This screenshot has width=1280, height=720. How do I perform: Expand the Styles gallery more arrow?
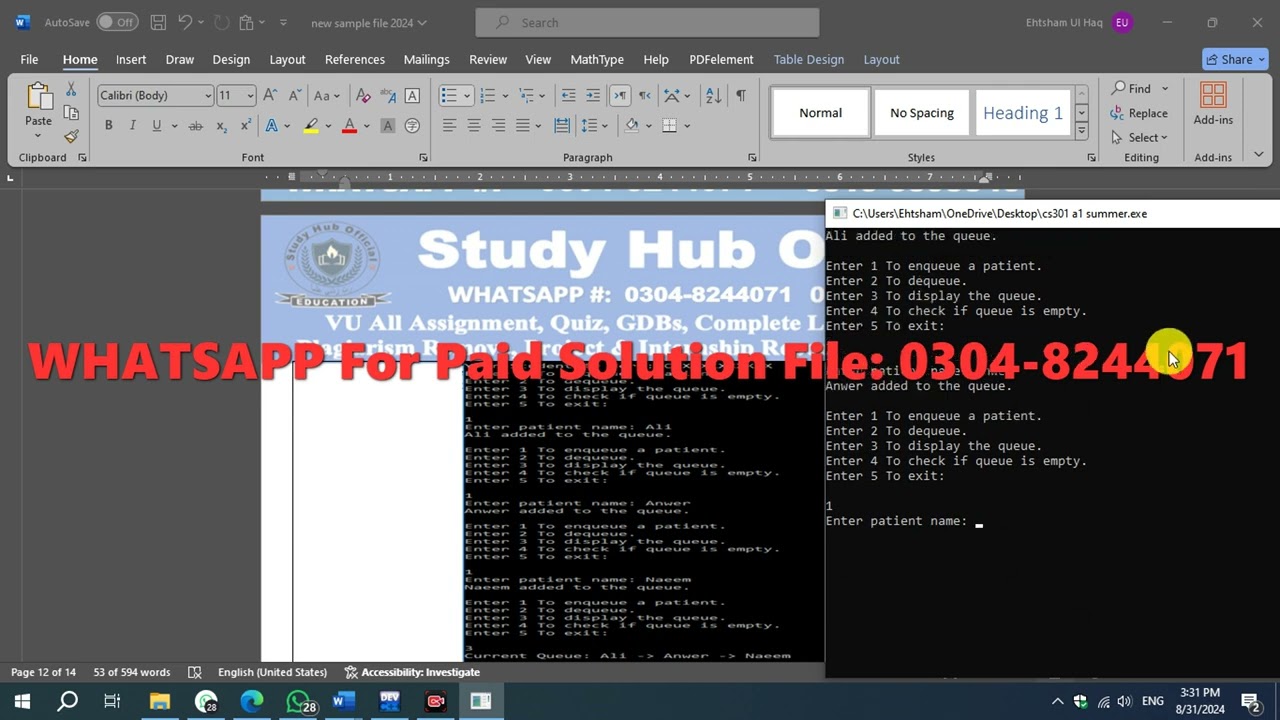coord(1081,132)
